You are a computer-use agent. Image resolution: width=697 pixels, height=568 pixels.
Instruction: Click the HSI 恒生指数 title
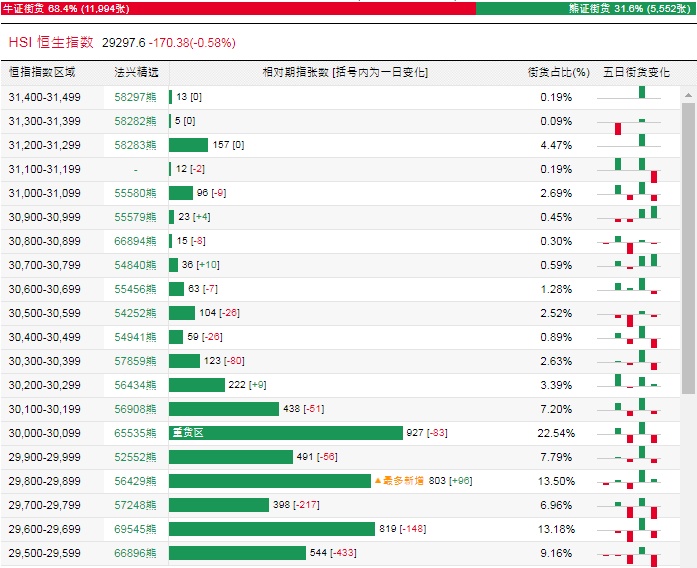51,42
